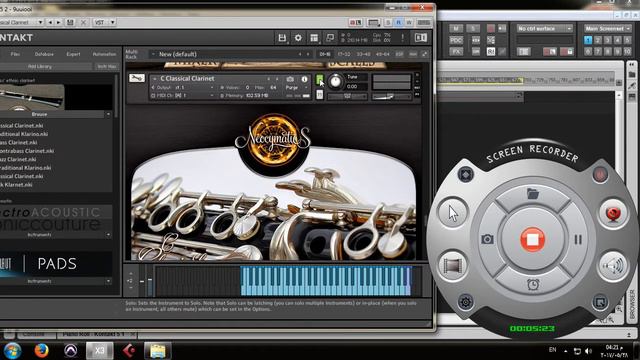Image resolution: width=640 pixels, height=360 pixels.
Task: Toggle the M mute button in Sonar control bar
Action: [x=456, y=28]
